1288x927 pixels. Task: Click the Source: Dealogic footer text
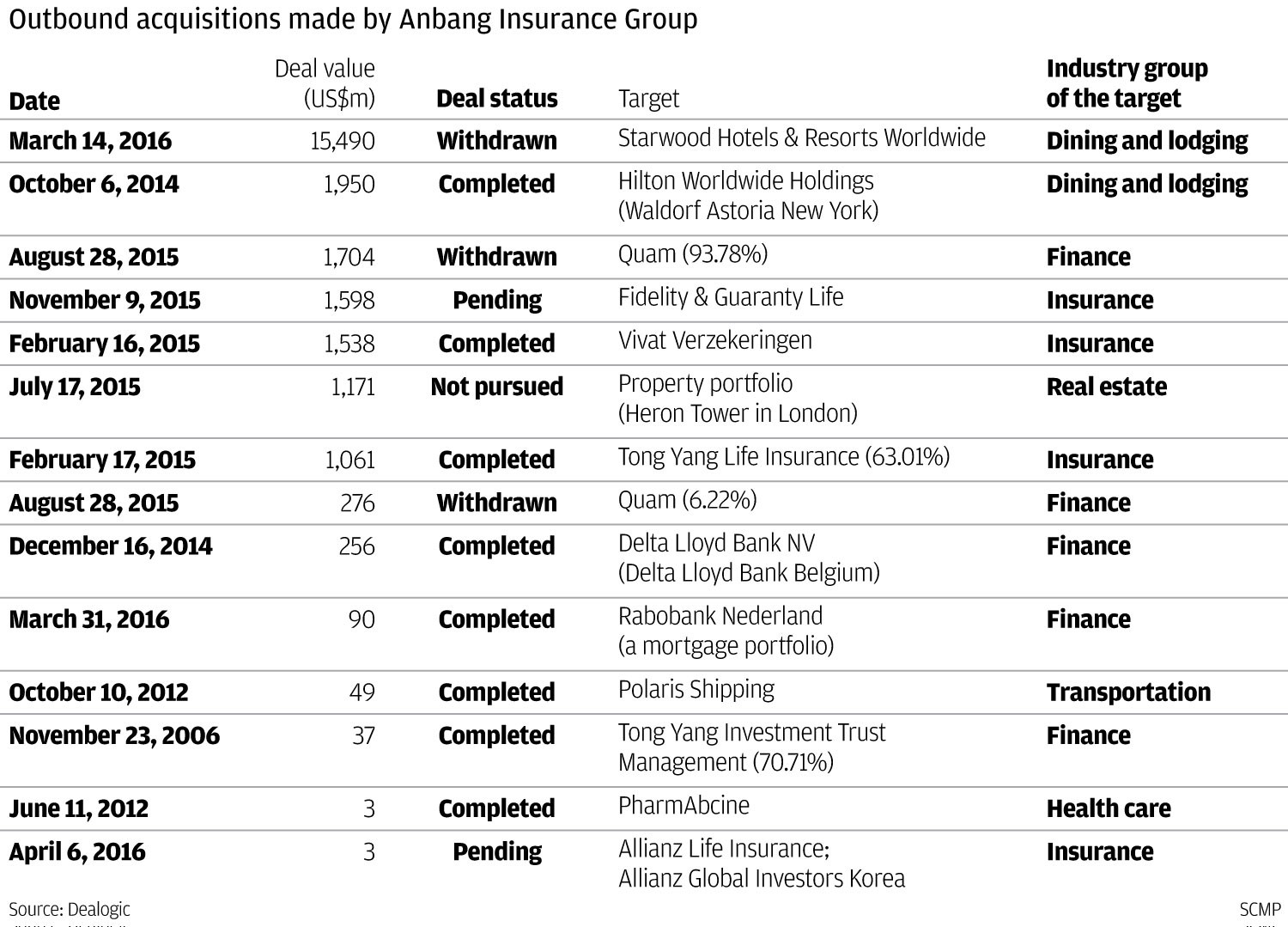click(70, 909)
